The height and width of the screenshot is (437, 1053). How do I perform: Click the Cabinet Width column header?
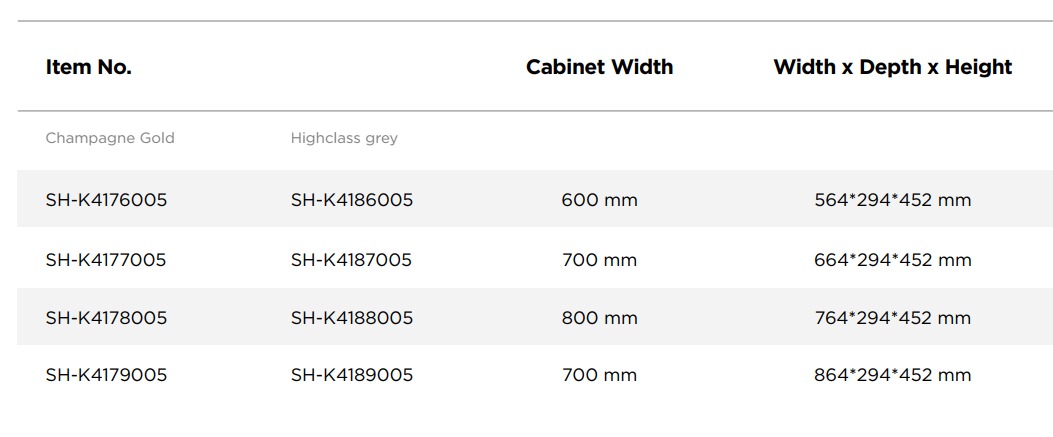pyautogui.click(x=599, y=67)
